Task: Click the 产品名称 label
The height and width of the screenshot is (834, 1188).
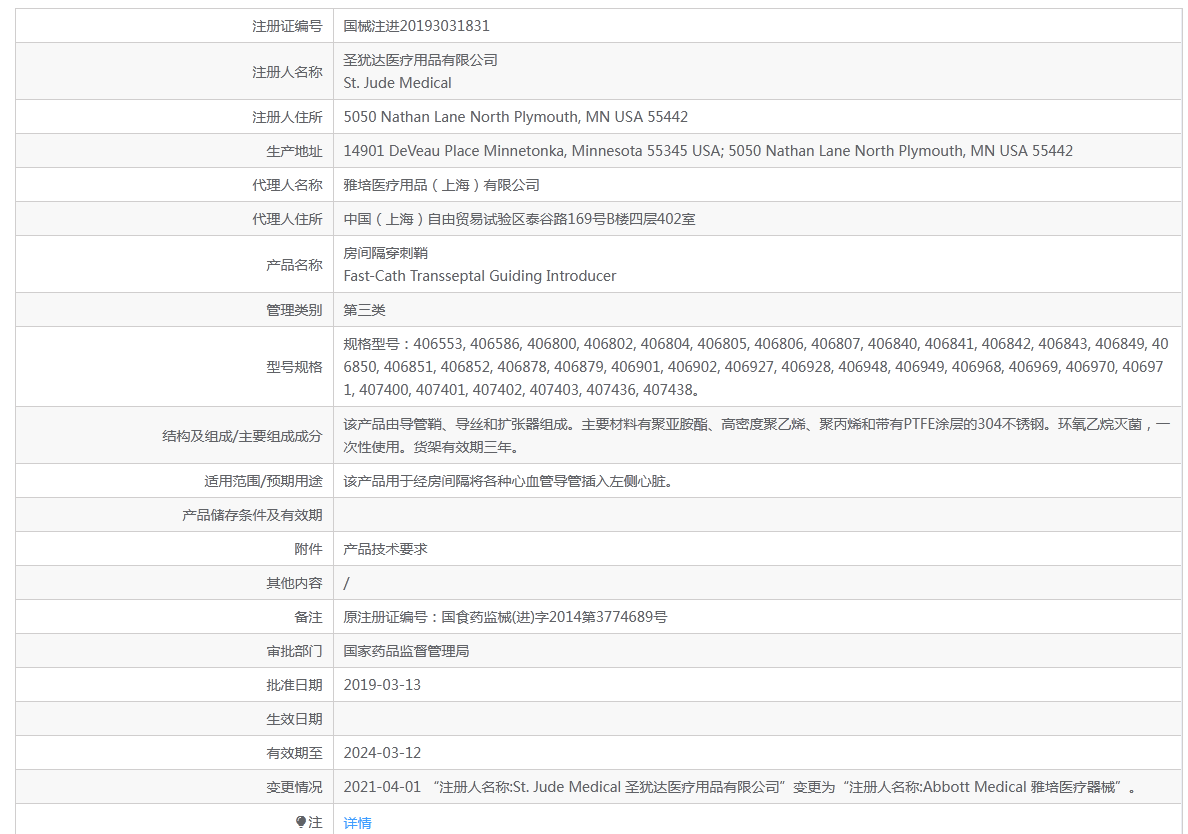Action: (x=294, y=265)
